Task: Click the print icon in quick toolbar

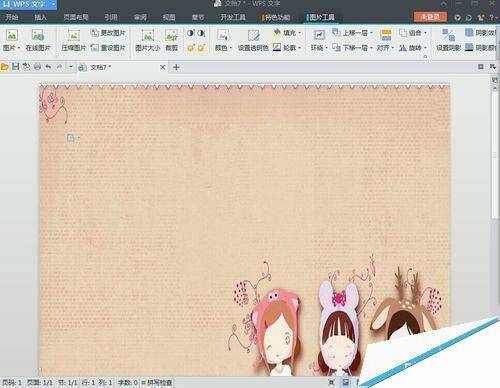Action: [x=37, y=67]
